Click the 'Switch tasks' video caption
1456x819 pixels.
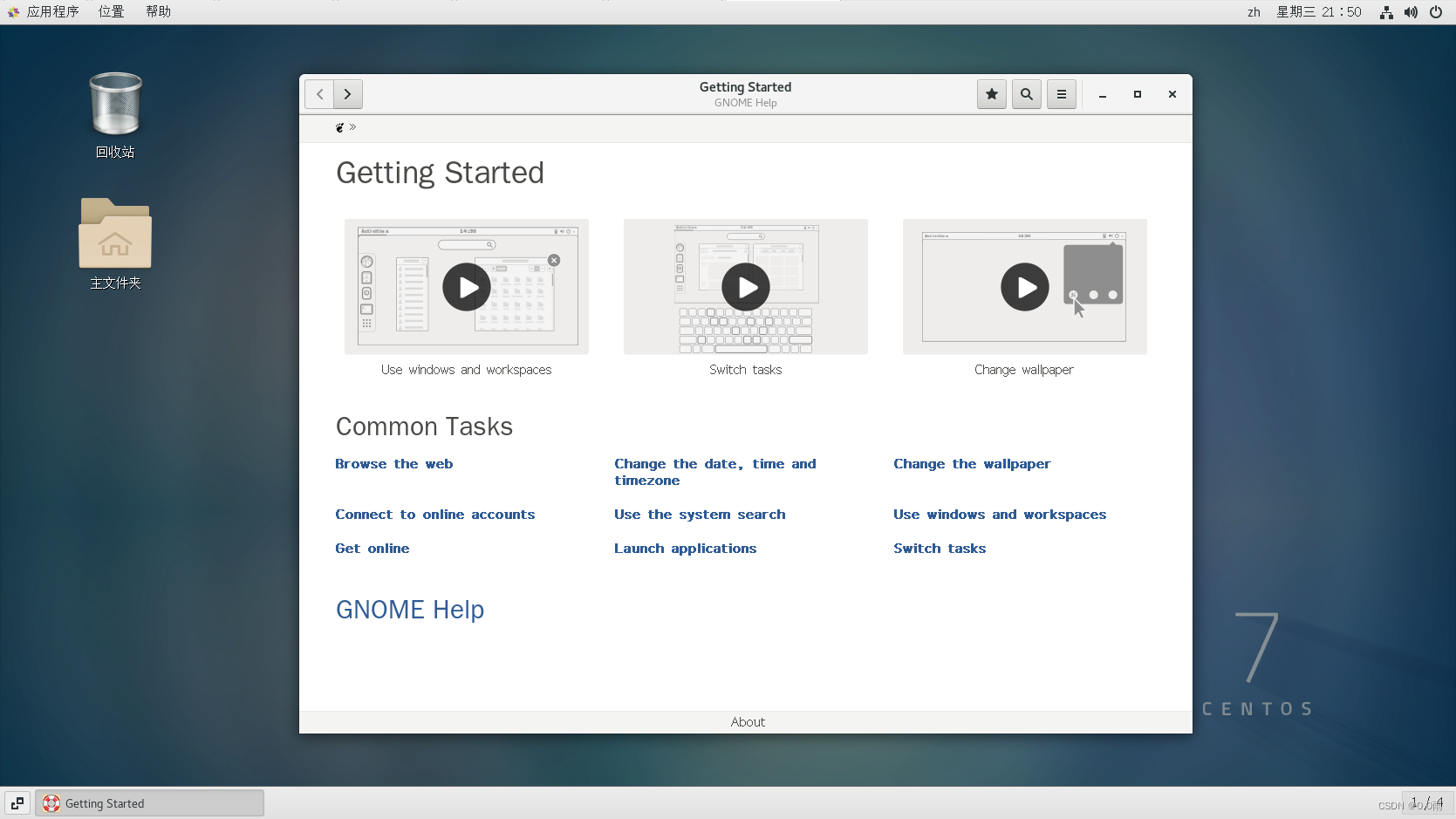pyautogui.click(x=746, y=370)
